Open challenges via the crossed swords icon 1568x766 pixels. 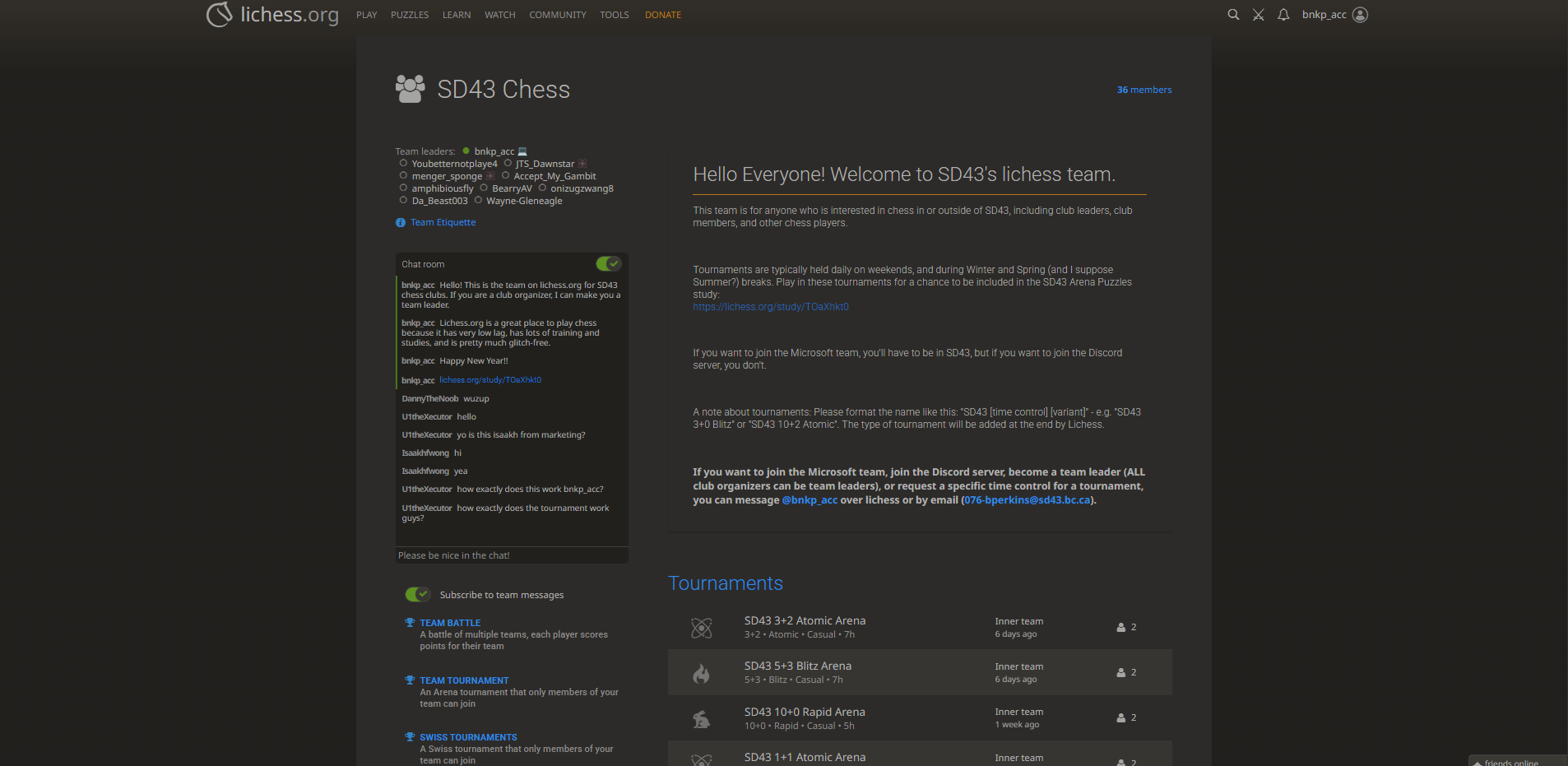coord(1258,14)
